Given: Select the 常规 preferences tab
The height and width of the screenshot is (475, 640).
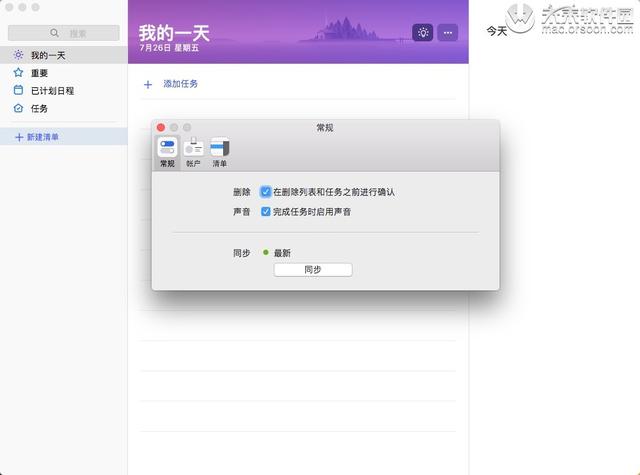Looking at the screenshot, I should pyautogui.click(x=167, y=153).
